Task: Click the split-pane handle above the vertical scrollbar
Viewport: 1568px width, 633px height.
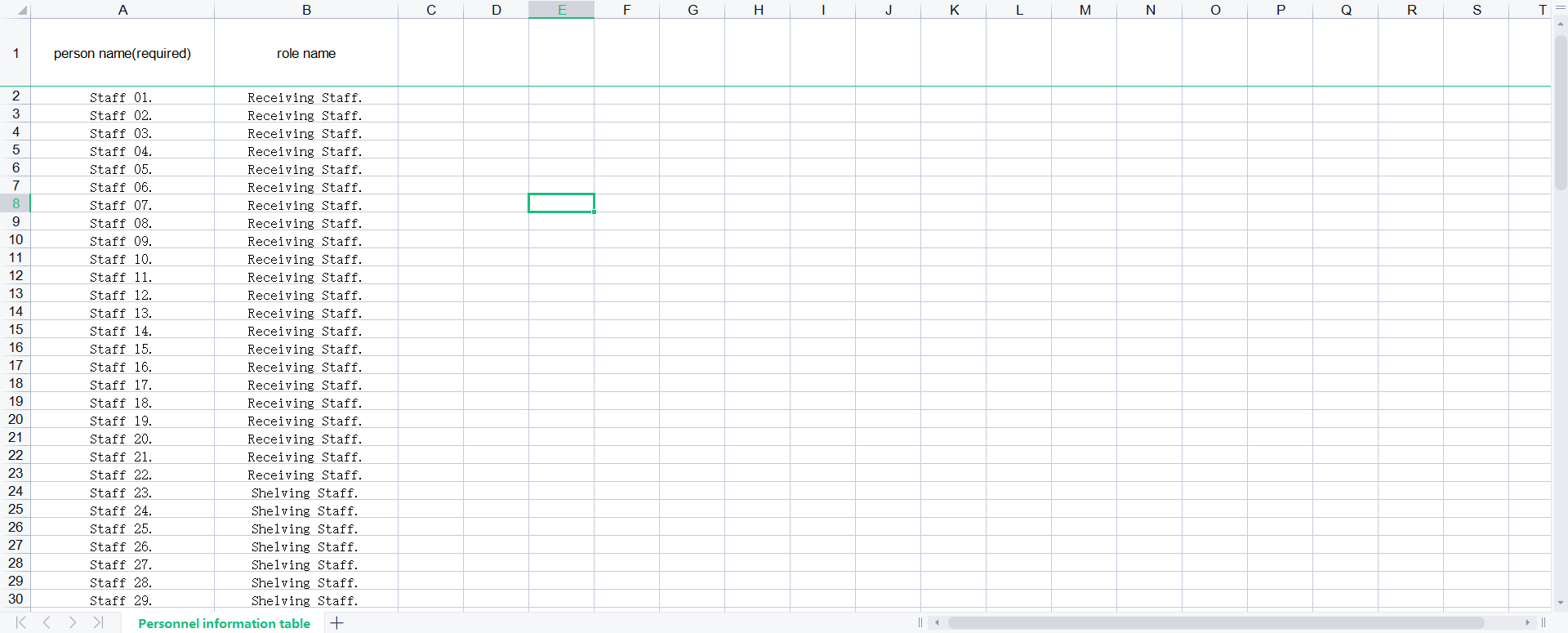Action: (1561, 7)
